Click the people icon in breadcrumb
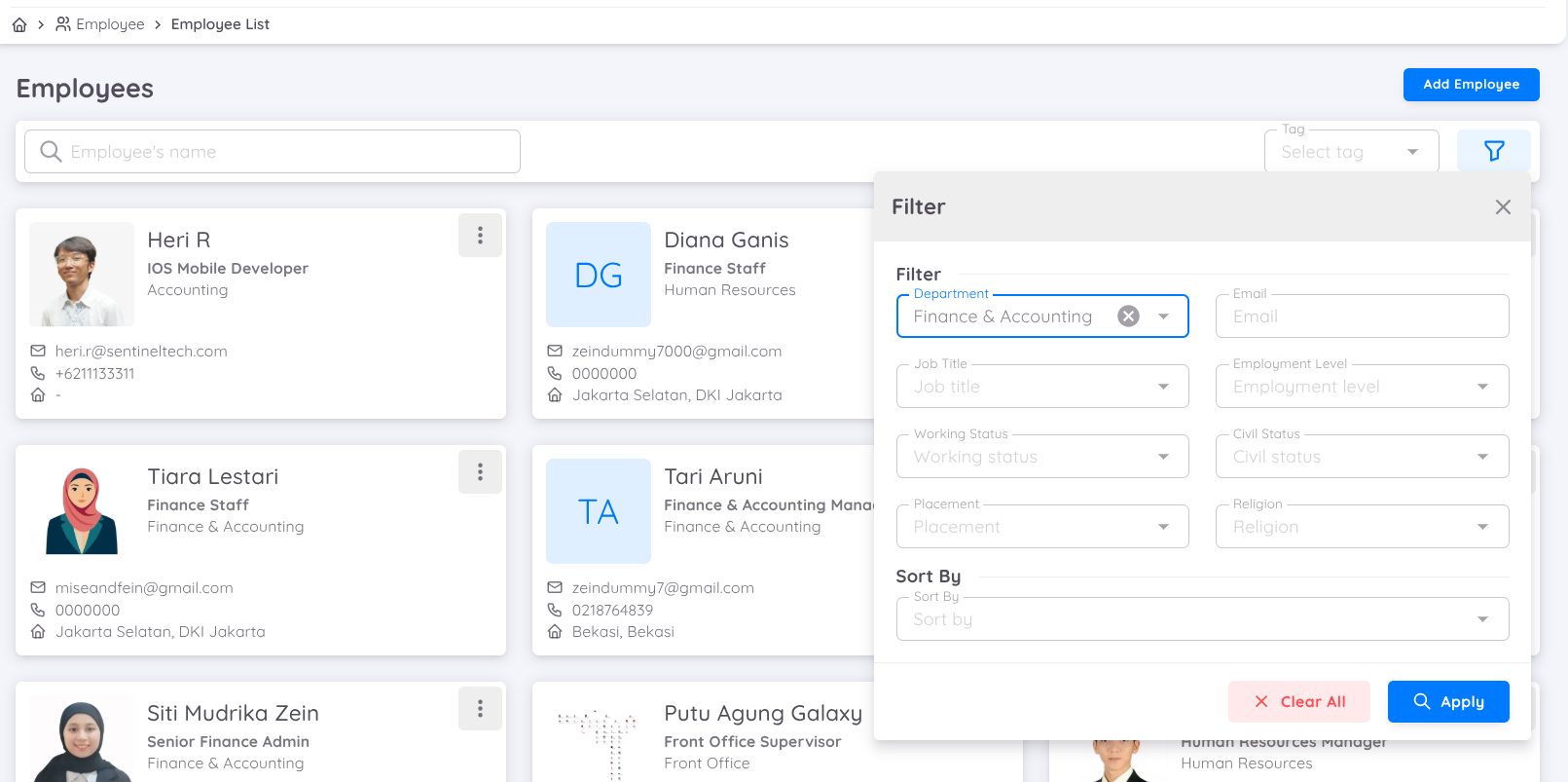This screenshot has width=1568, height=782. 63,23
